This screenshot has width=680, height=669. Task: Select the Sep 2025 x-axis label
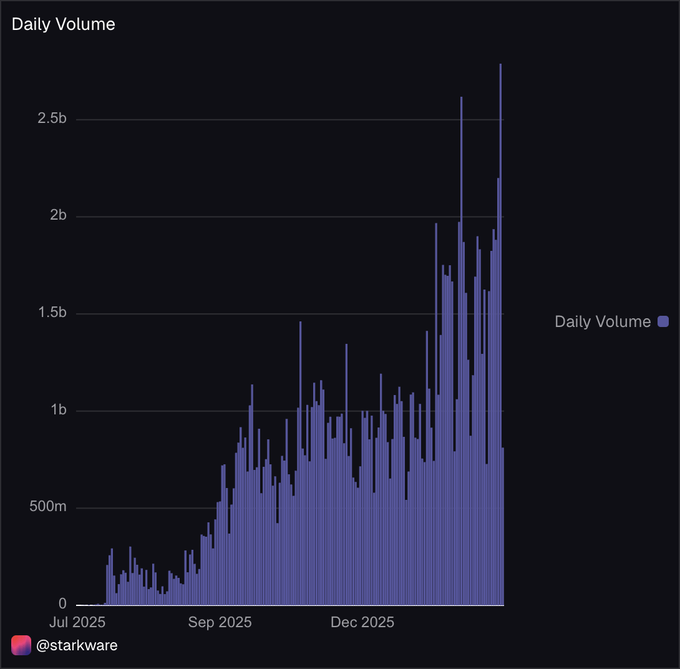click(x=220, y=623)
